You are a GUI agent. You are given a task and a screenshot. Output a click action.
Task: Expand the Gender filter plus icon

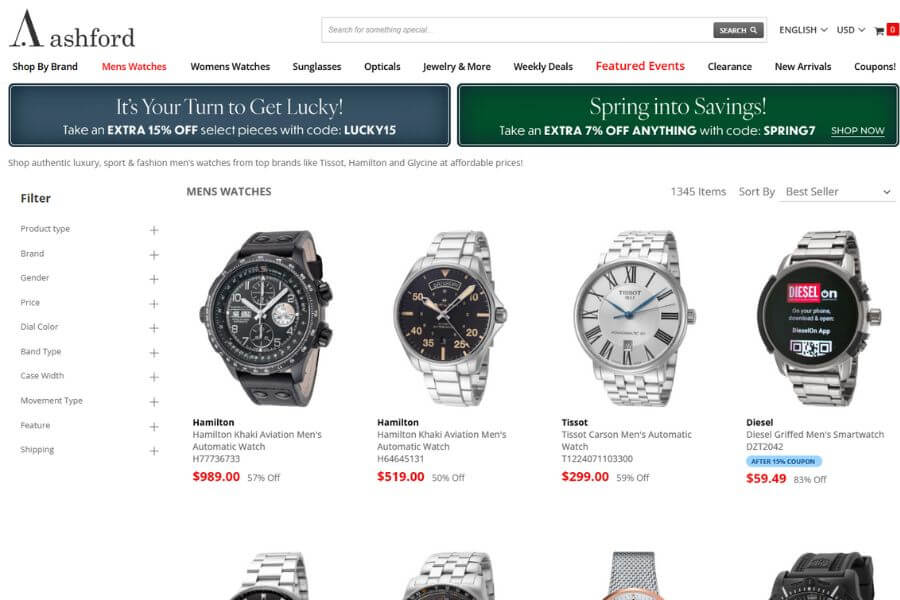(154, 279)
